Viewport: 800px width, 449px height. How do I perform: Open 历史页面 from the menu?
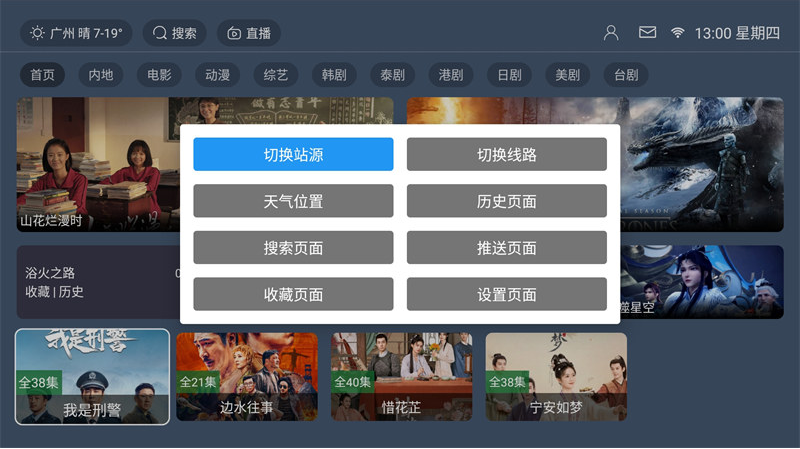507,201
